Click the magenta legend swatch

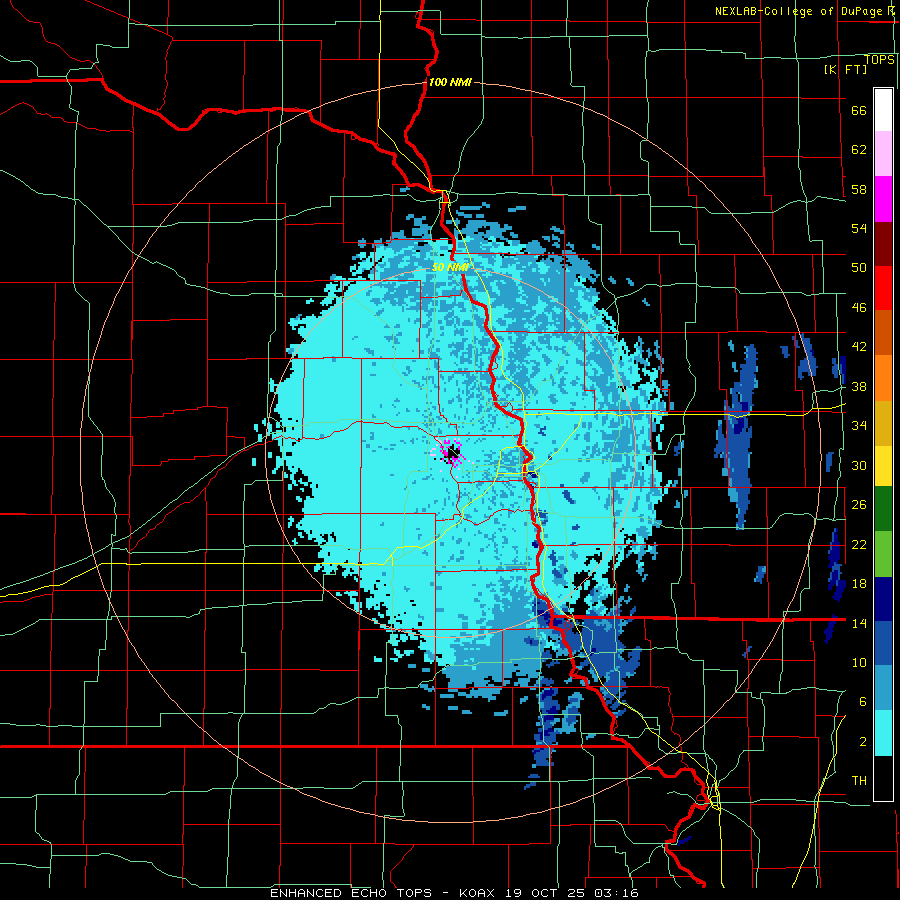[883, 199]
